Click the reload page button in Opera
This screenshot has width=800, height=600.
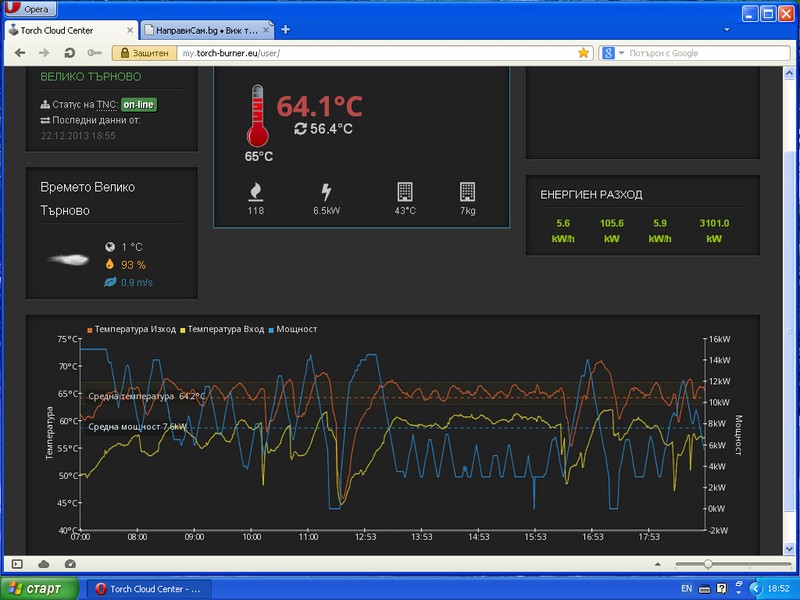71,53
